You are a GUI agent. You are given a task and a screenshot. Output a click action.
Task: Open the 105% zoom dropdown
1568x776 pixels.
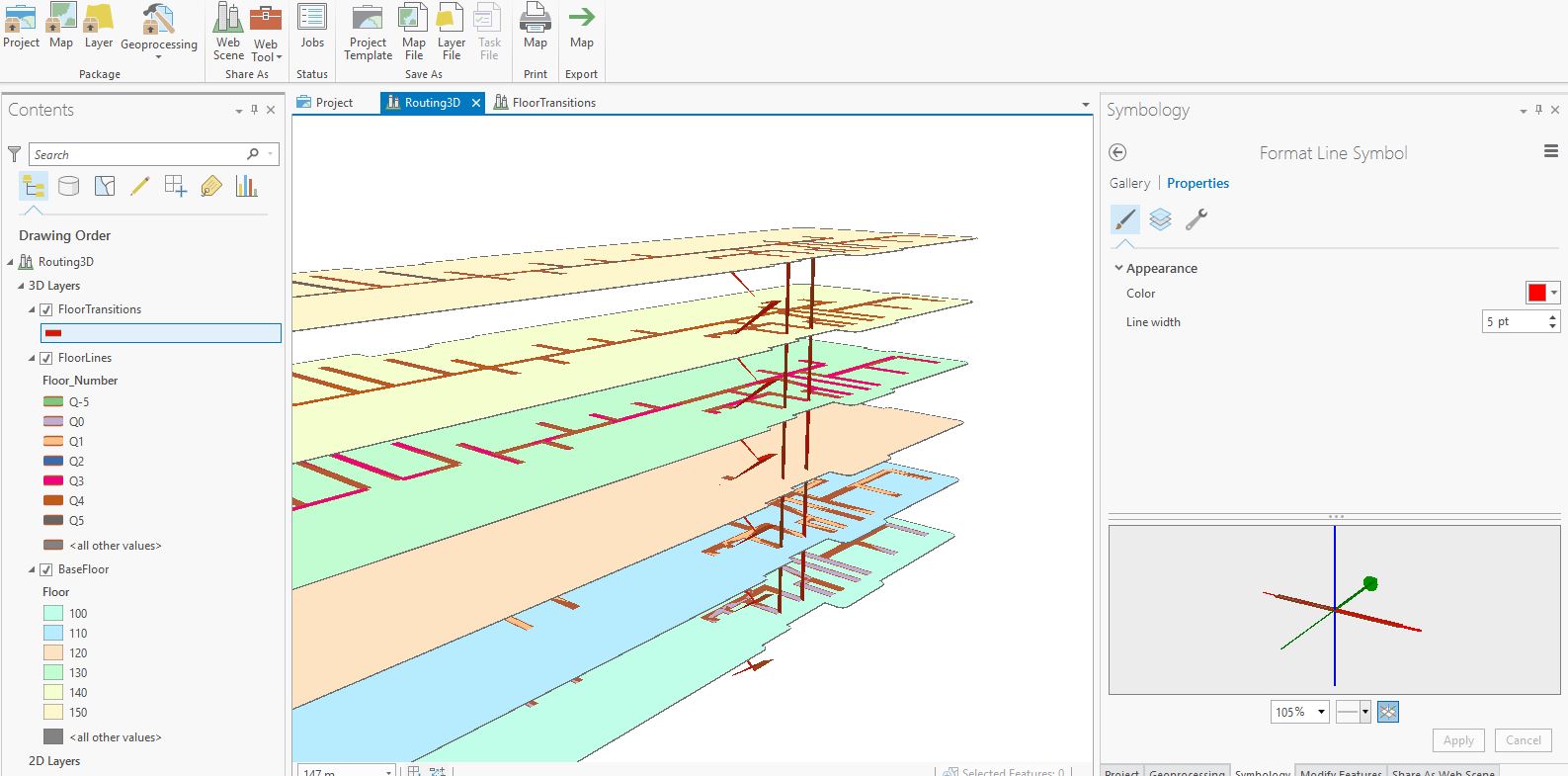1321,712
